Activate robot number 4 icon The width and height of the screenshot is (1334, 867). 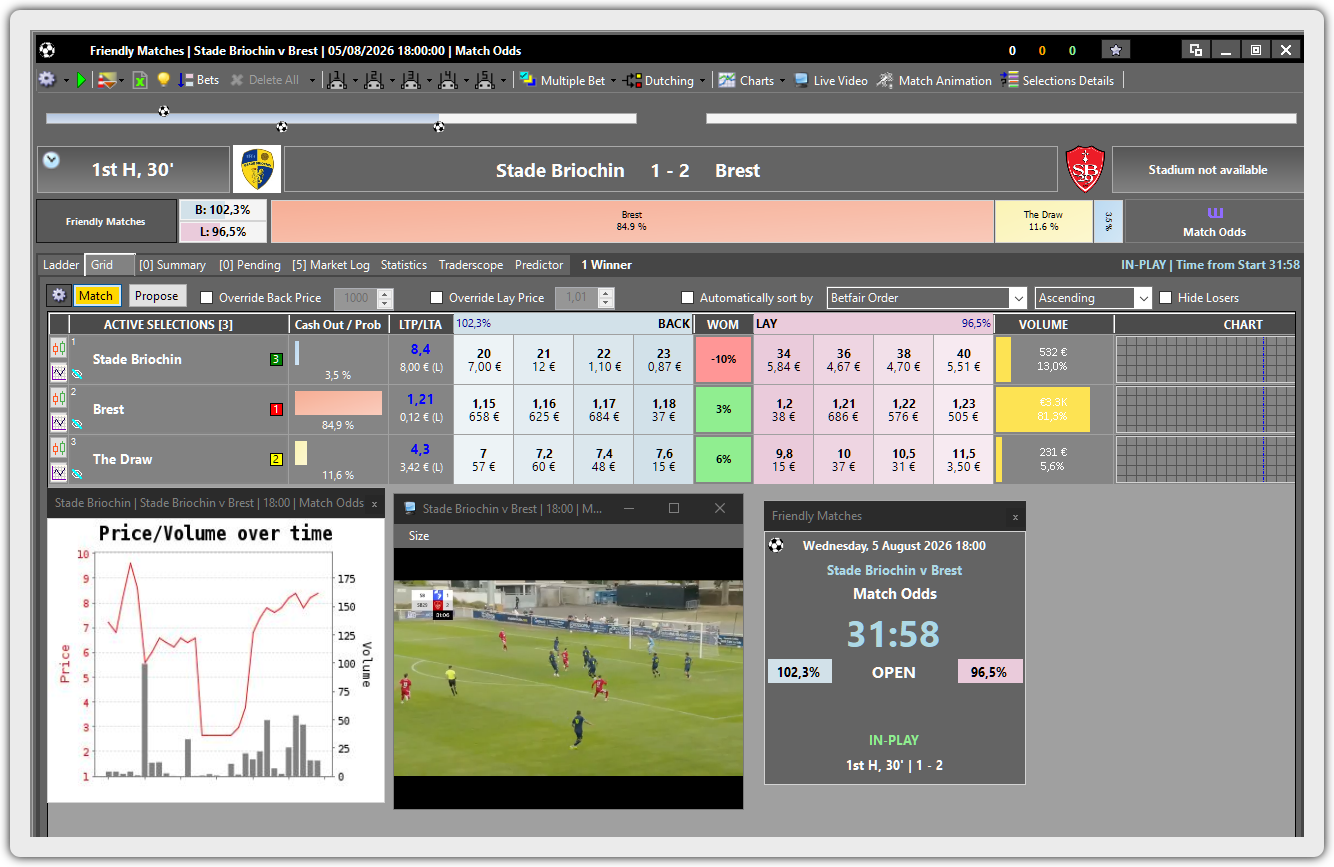coord(448,80)
